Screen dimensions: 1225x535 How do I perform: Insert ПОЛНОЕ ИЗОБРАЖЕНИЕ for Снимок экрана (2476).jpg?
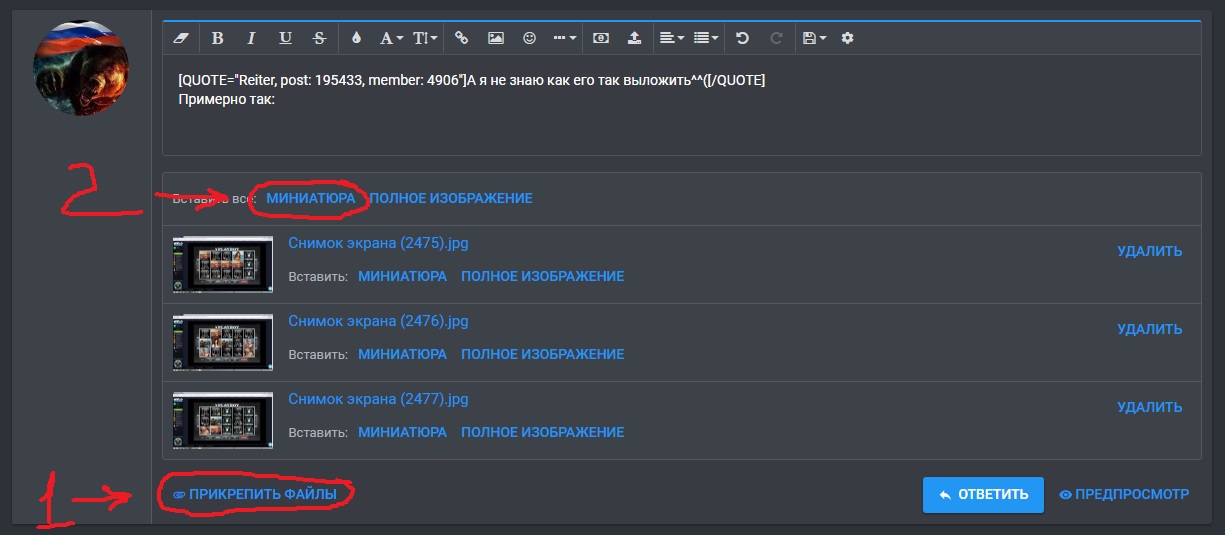[542, 354]
